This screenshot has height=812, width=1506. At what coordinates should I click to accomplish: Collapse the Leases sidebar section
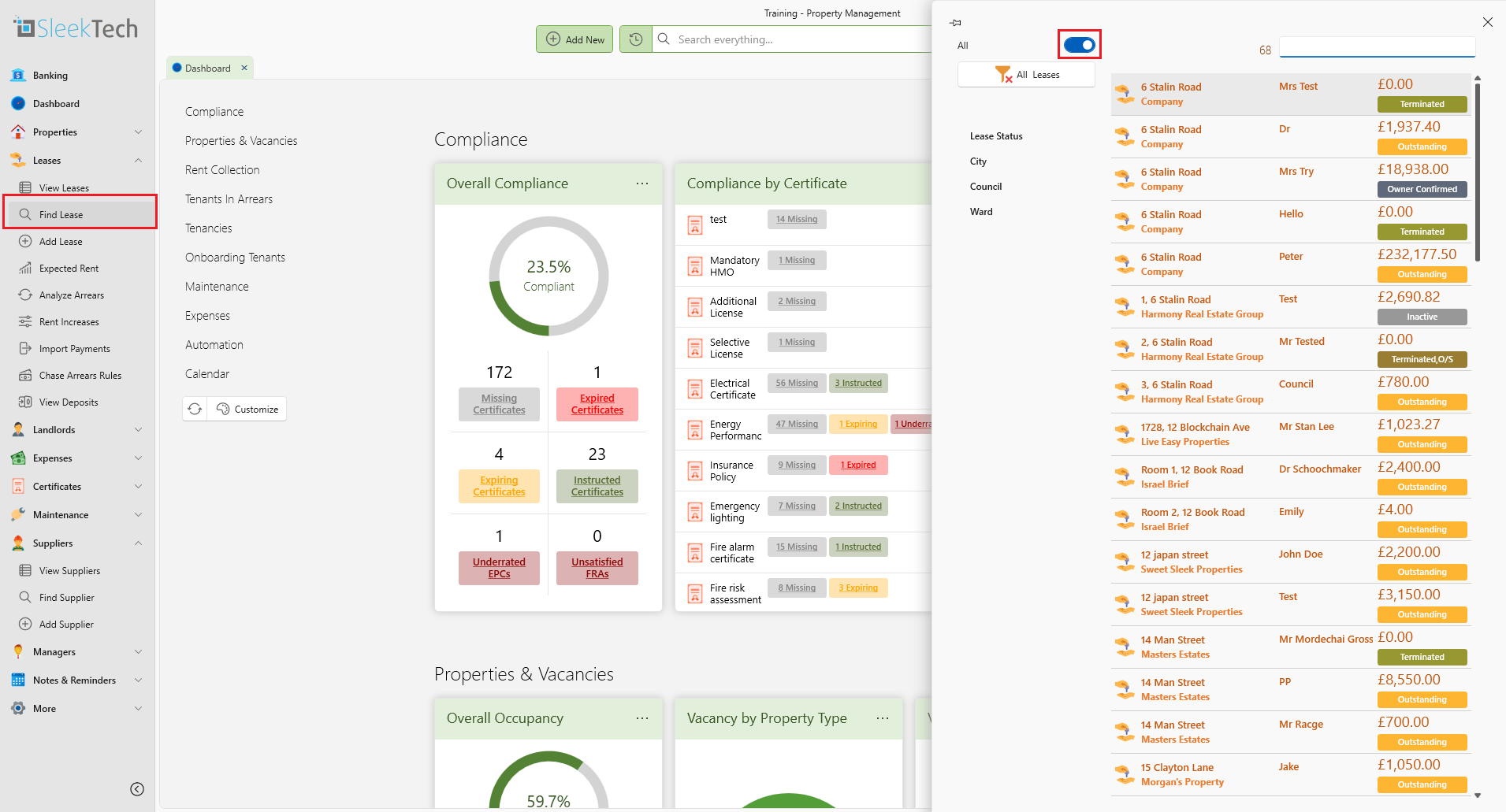tap(139, 161)
